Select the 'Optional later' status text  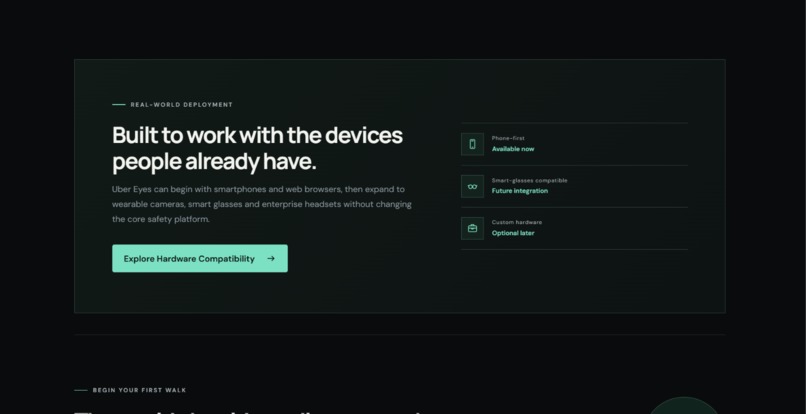pyautogui.click(x=513, y=233)
